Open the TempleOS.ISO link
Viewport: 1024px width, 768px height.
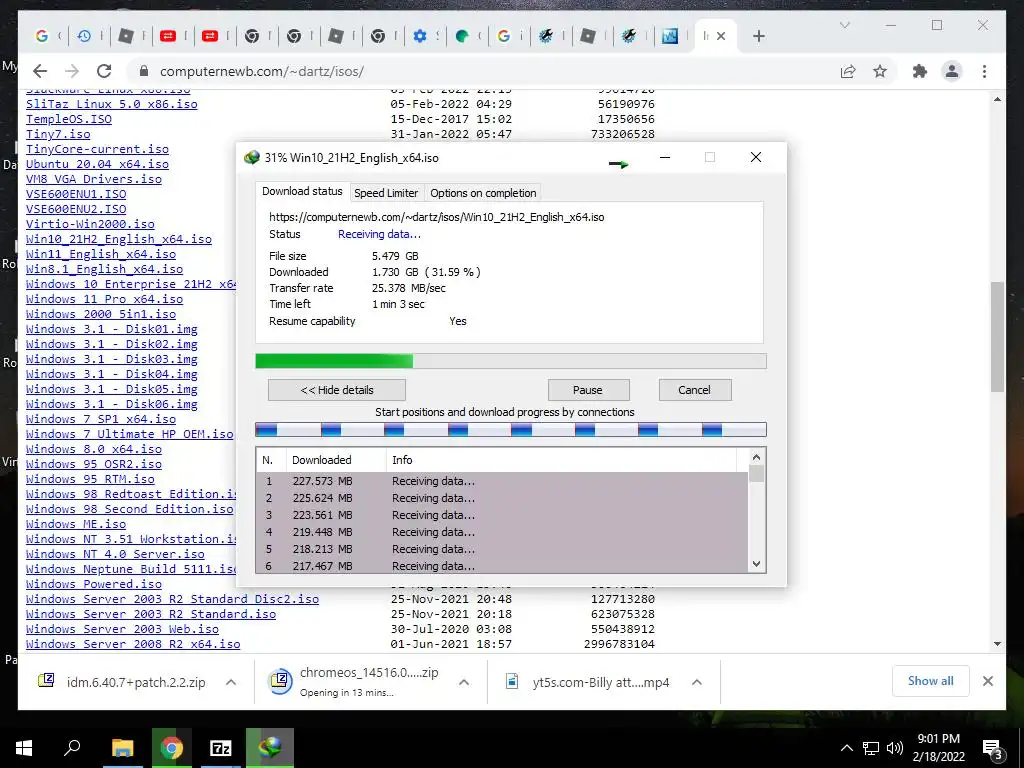click(69, 119)
